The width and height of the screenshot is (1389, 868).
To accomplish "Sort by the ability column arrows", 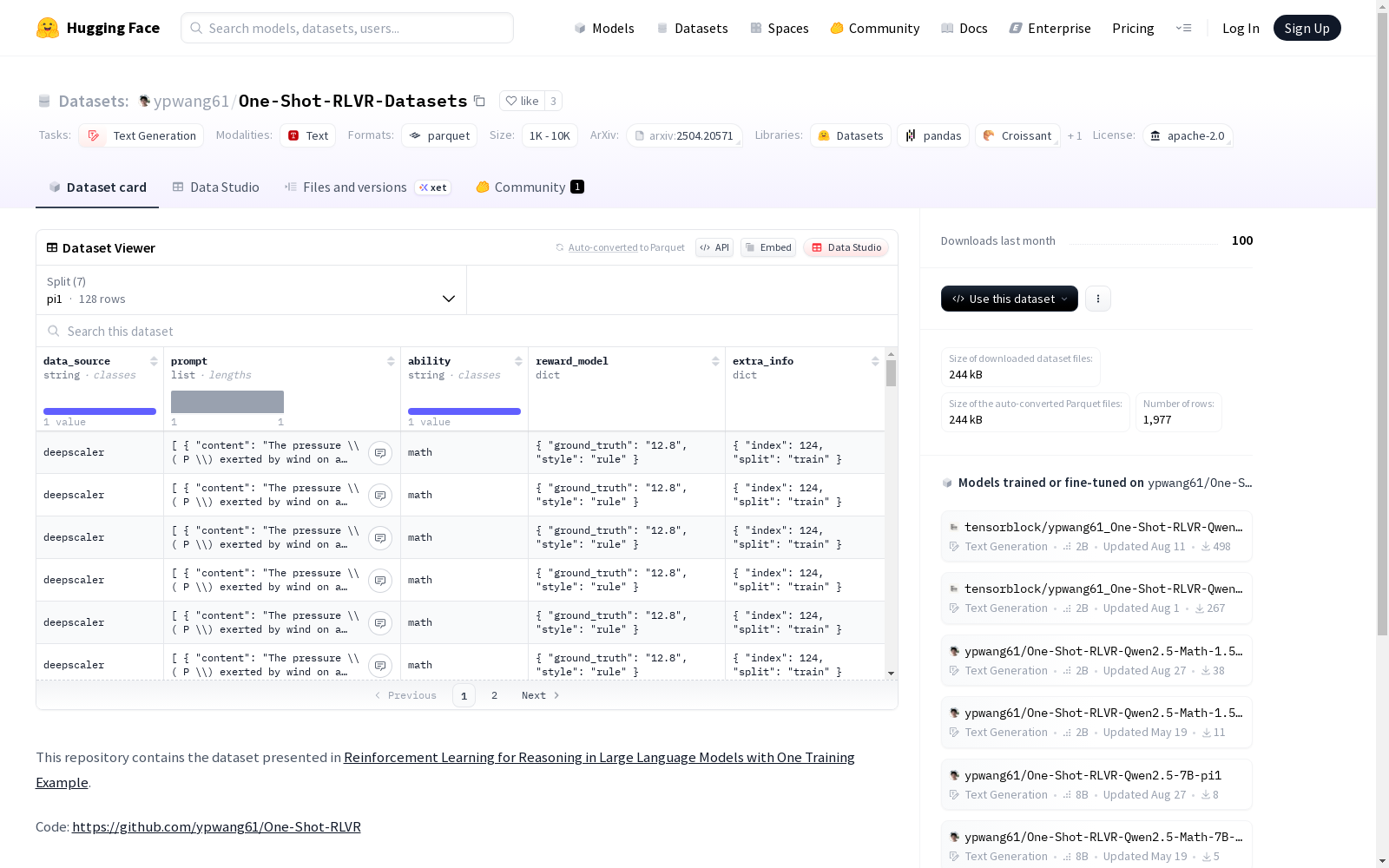I will (518, 361).
